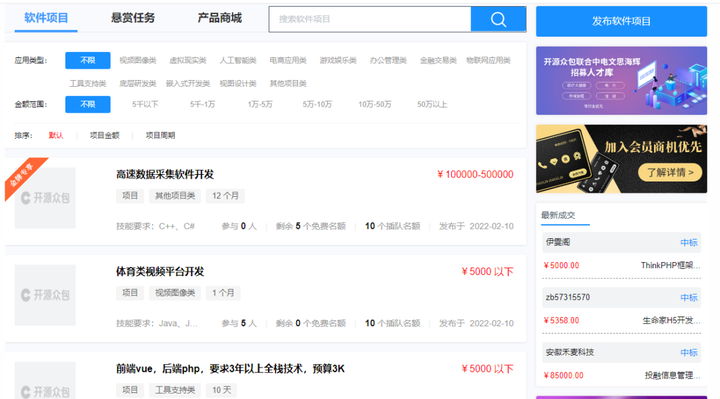Choose the 5千以下 amount range
720x399 pixels.
(145, 105)
